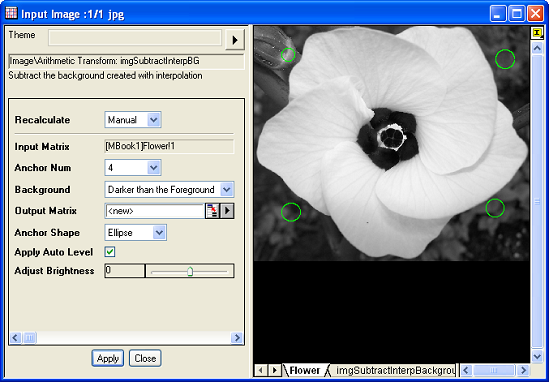Open the Output Matrix arrow menu button
Screen dimensions: 549x382
pos(227,211)
